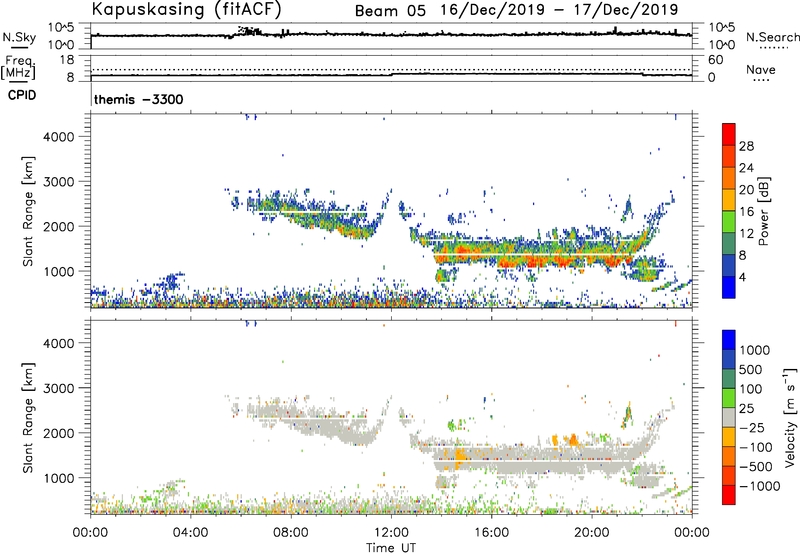Select the "−25" value on velocity colorbar
Viewport: 800px width, 554px height.
pos(753,428)
